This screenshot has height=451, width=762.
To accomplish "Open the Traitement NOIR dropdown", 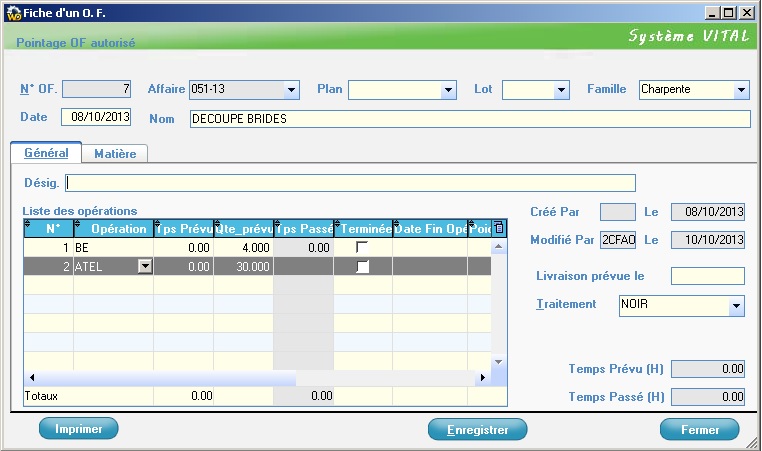I will [736, 306].
